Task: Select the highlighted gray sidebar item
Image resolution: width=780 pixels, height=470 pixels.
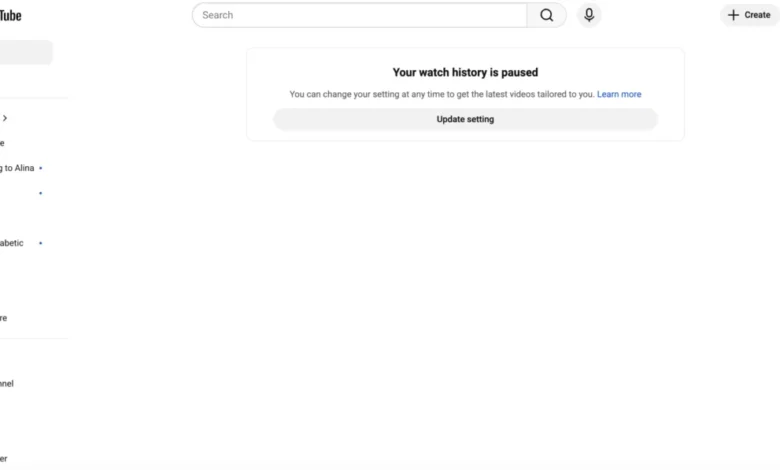Action: pyautogui.click(x=26, y=52)
